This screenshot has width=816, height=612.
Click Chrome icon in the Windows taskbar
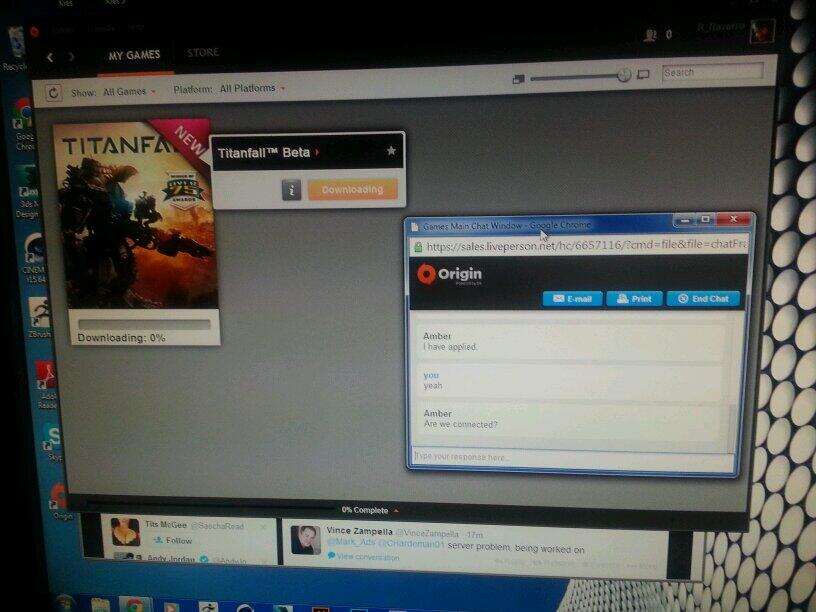[x=135, y=605]
